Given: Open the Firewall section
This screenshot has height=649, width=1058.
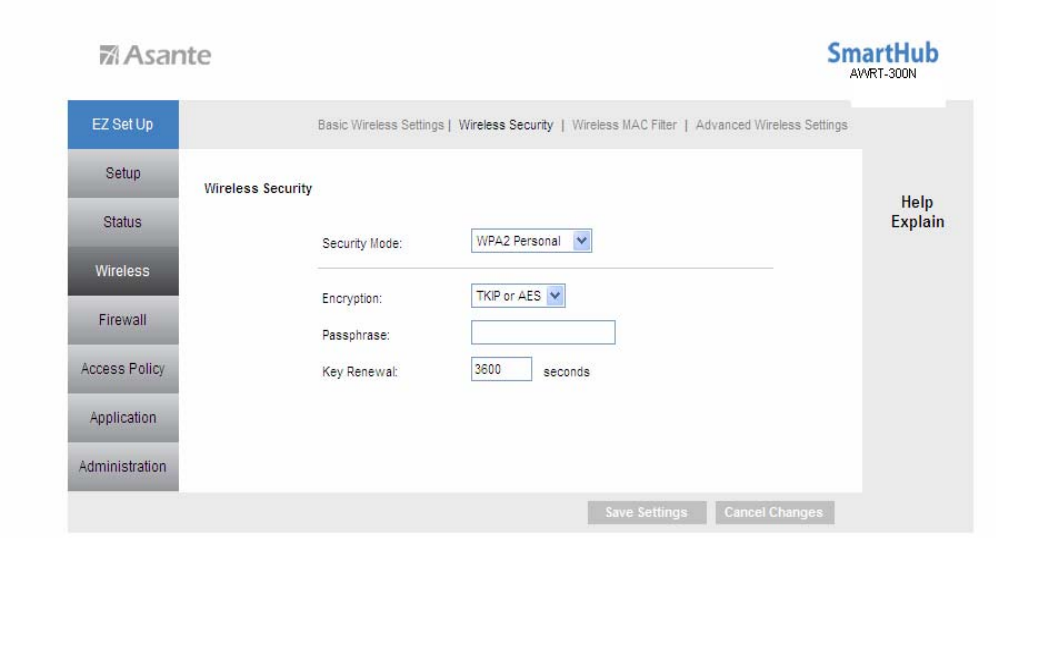Looking at the screenshot, I should tap(123, 320).
